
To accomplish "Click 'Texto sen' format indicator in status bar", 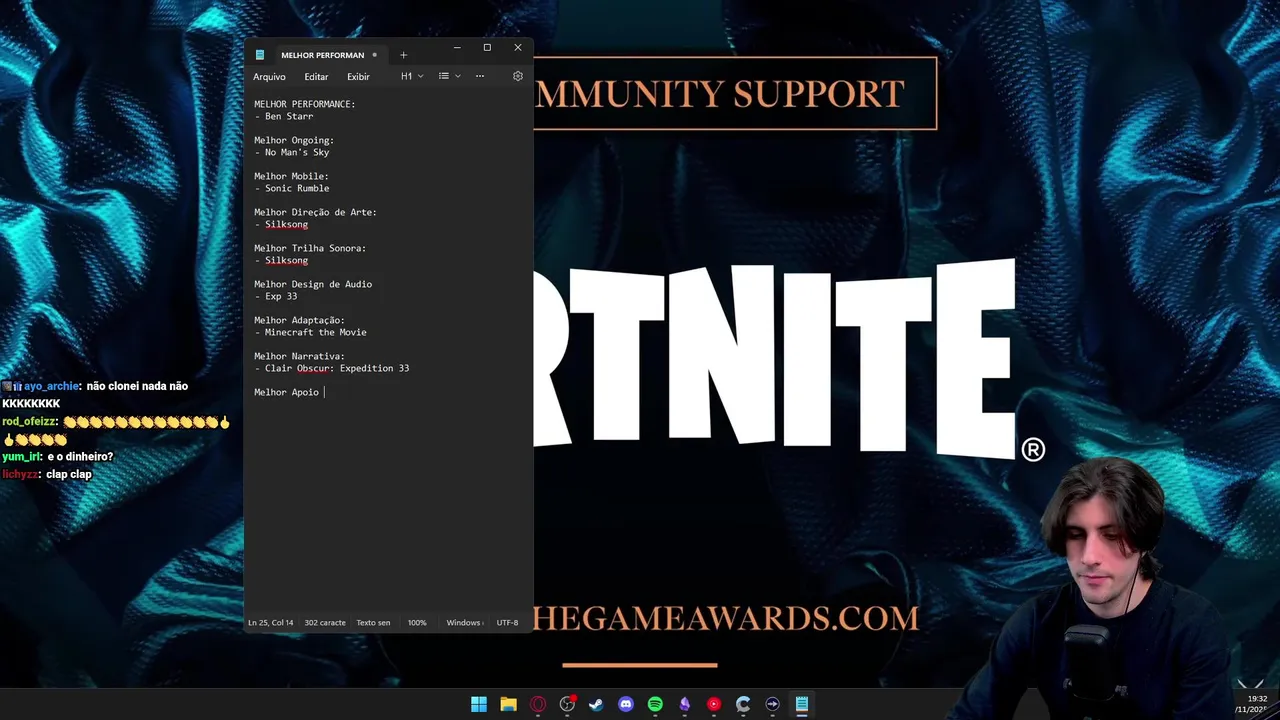I will pyautogui.click(x=373, y=622).
